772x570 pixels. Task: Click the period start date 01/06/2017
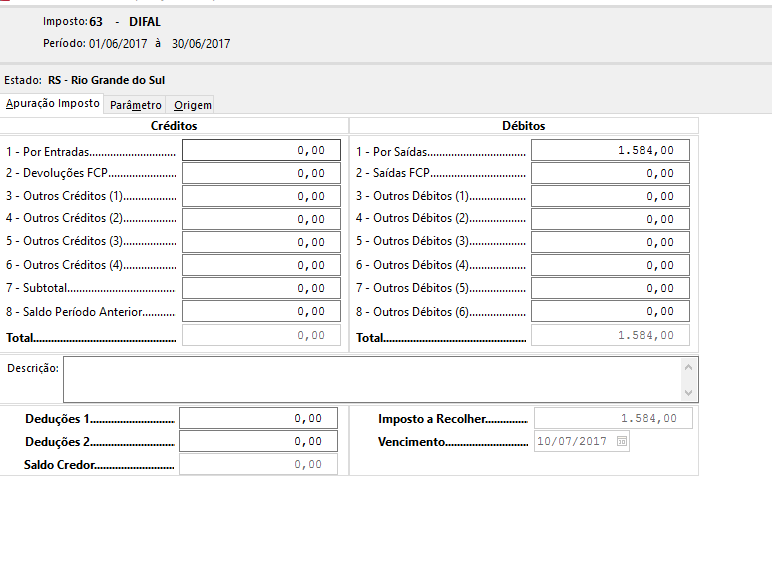pyautogui.click(x=118, y=44)
